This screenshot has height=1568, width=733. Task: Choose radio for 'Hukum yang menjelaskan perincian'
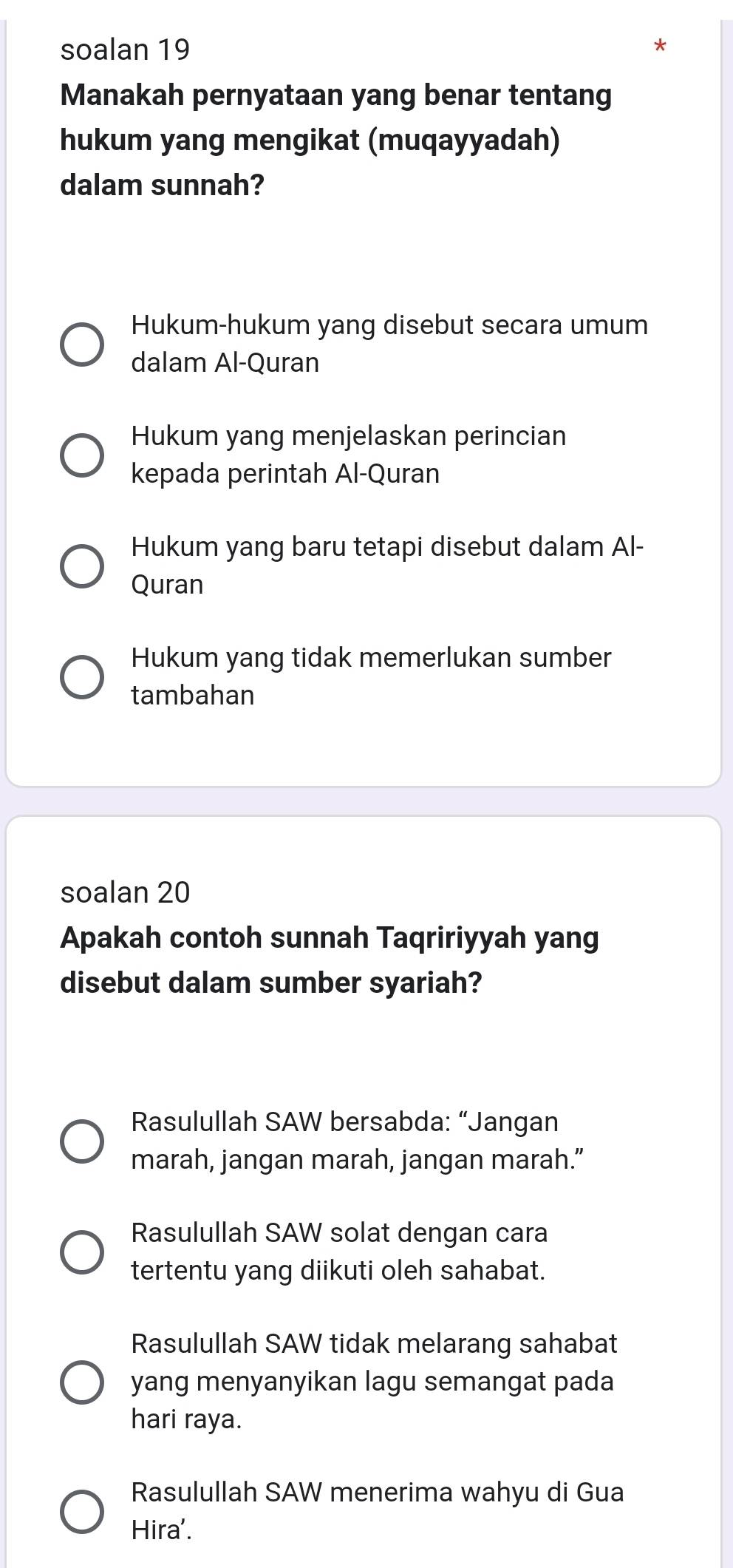(x=81, y=455)
